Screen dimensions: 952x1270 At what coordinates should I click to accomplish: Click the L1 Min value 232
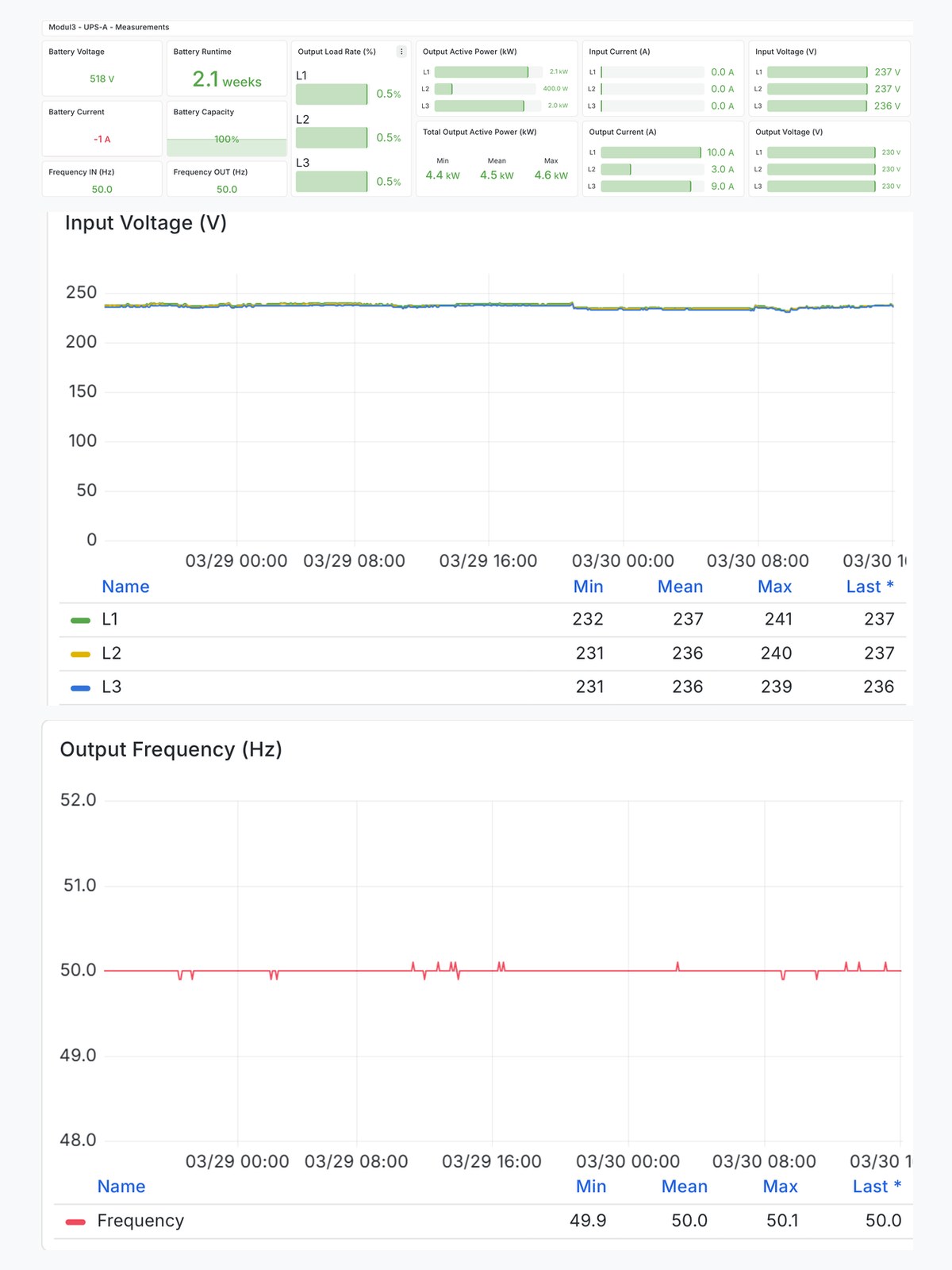click(x=588, y=619)
